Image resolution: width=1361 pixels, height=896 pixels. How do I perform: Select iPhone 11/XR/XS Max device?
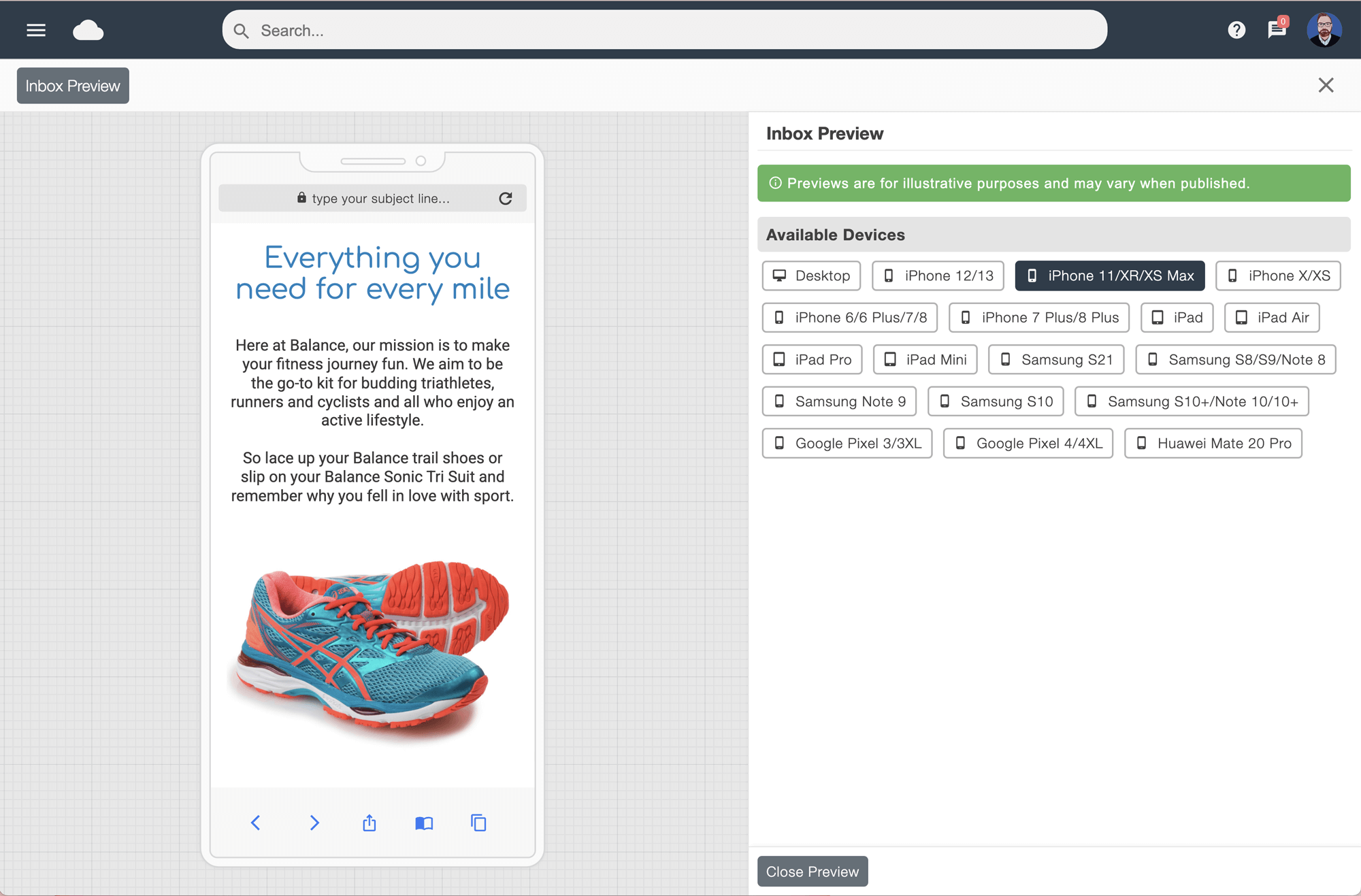pyautogui.click(x=1109, y=276)
